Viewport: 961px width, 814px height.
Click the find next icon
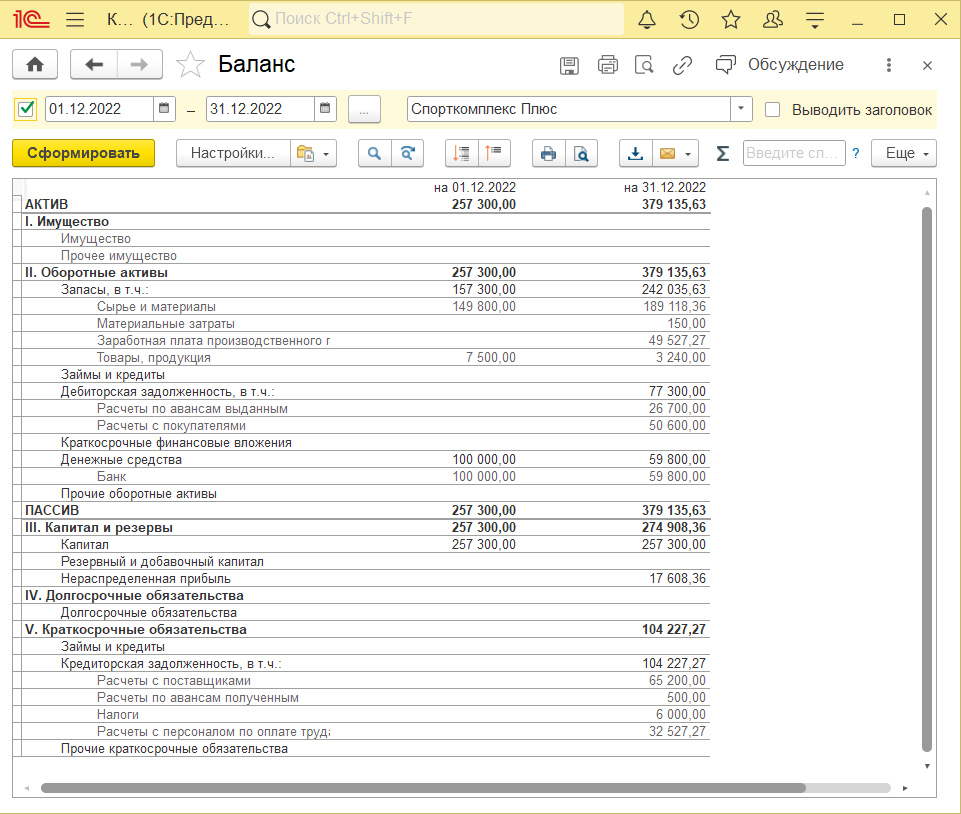(408, 153)
